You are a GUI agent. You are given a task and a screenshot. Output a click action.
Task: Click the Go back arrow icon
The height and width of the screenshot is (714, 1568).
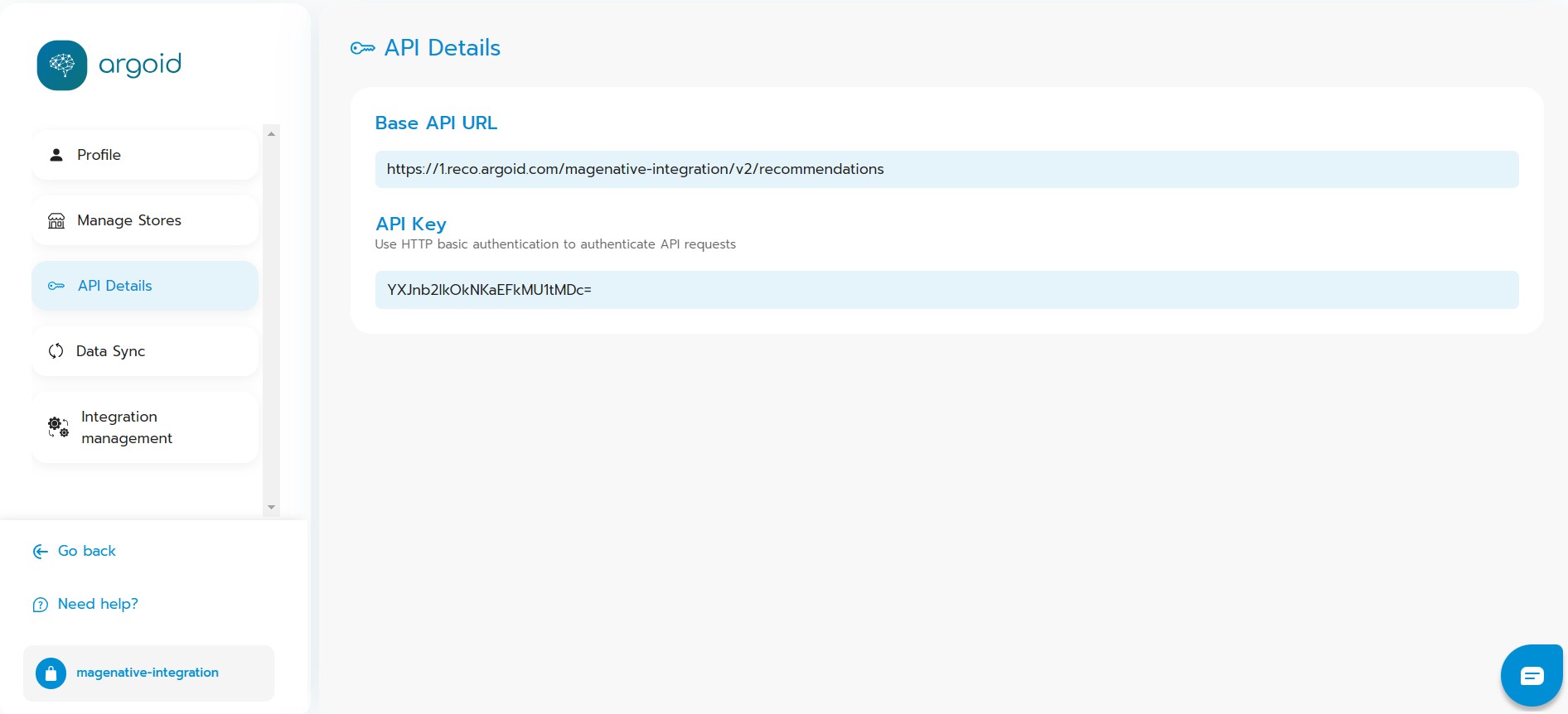pos(40,552)
